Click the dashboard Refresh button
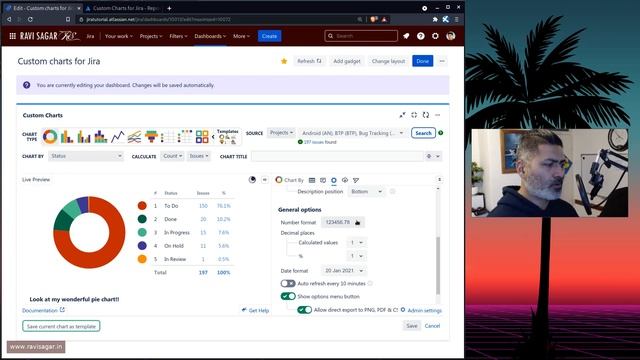 tap(309, 61)
